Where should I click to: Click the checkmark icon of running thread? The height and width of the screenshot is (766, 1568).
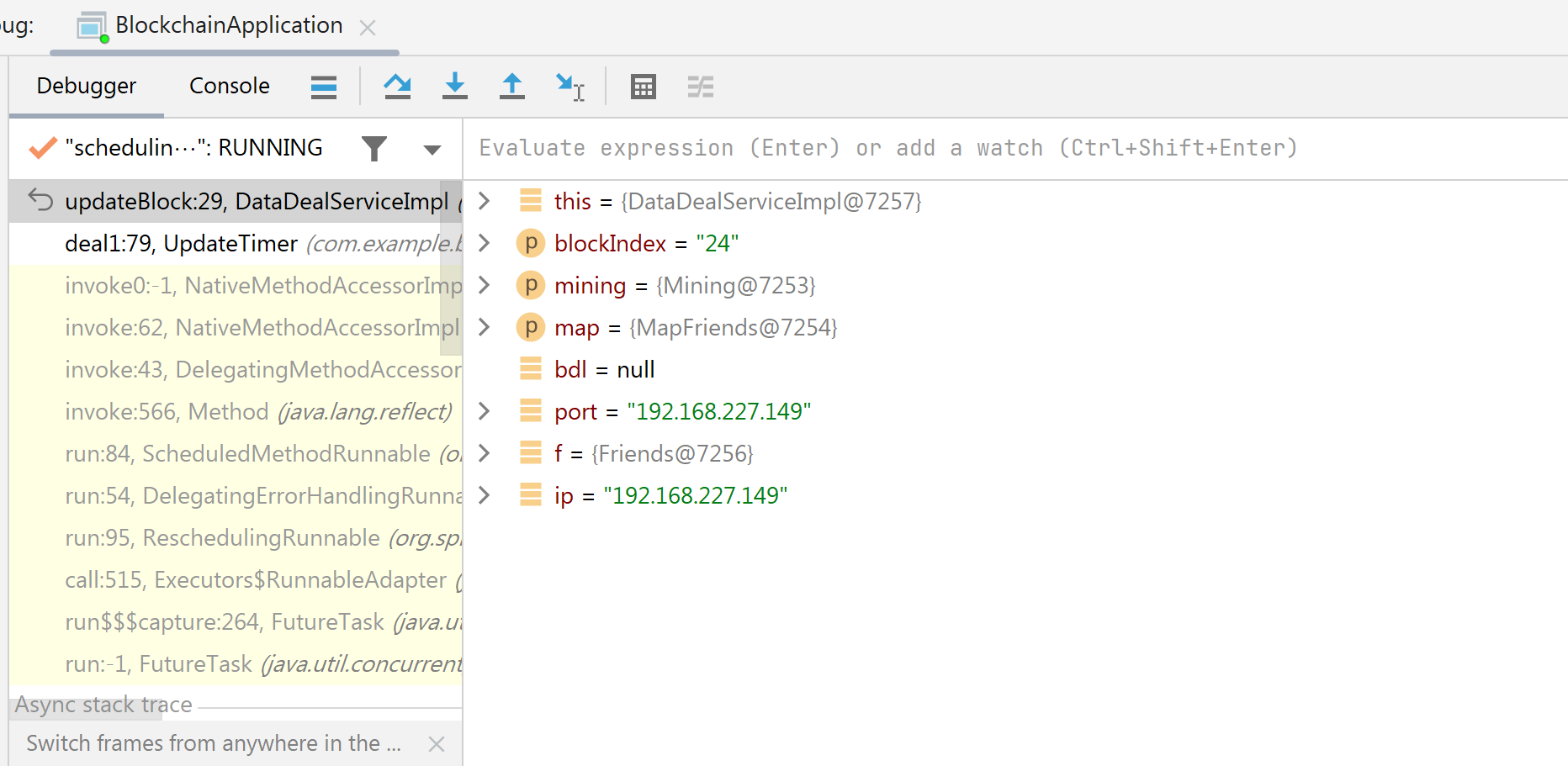[x=43, y=148]
